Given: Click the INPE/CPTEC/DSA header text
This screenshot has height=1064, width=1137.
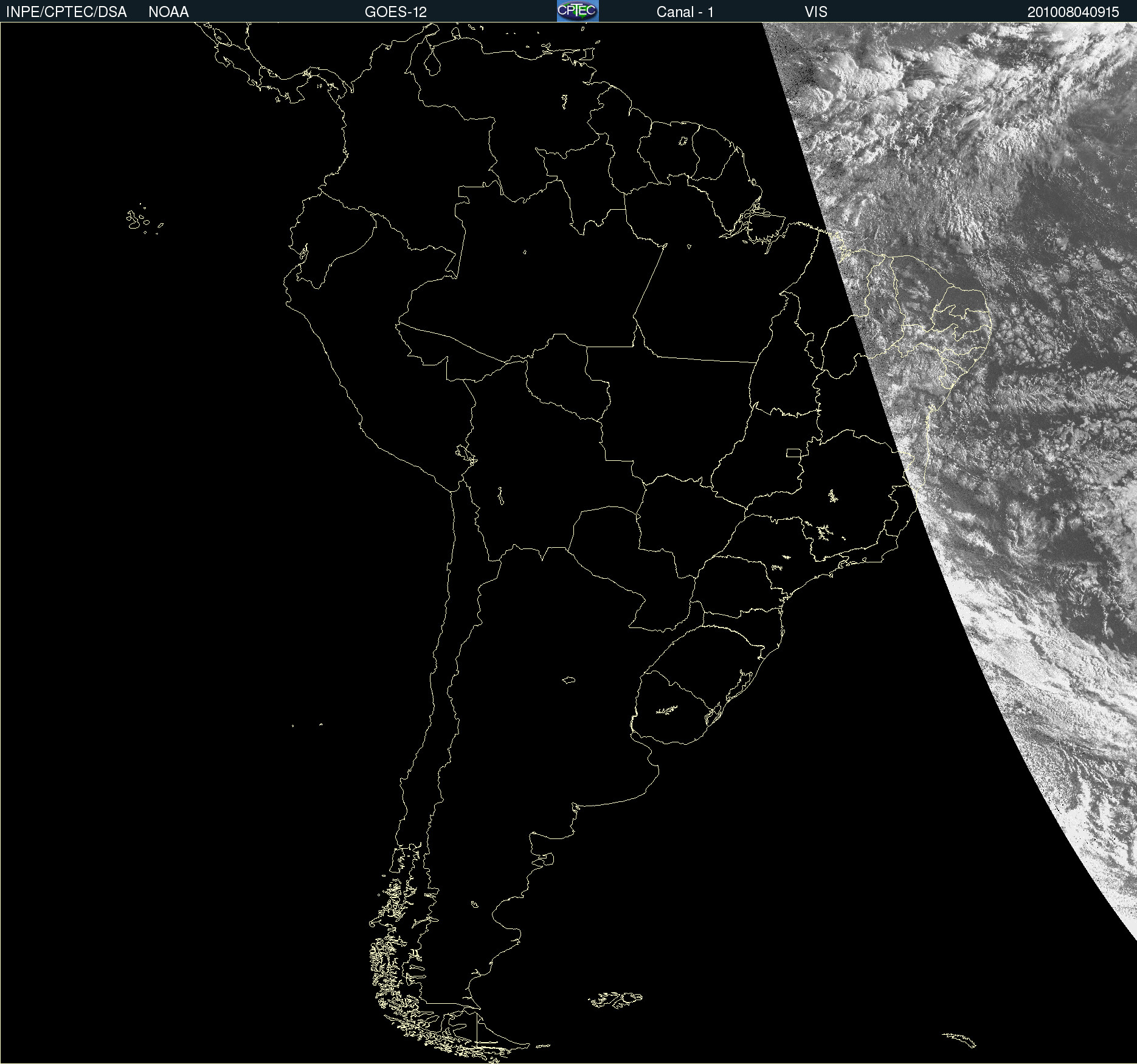Looking at the screenshot, I should pos(66,12).
